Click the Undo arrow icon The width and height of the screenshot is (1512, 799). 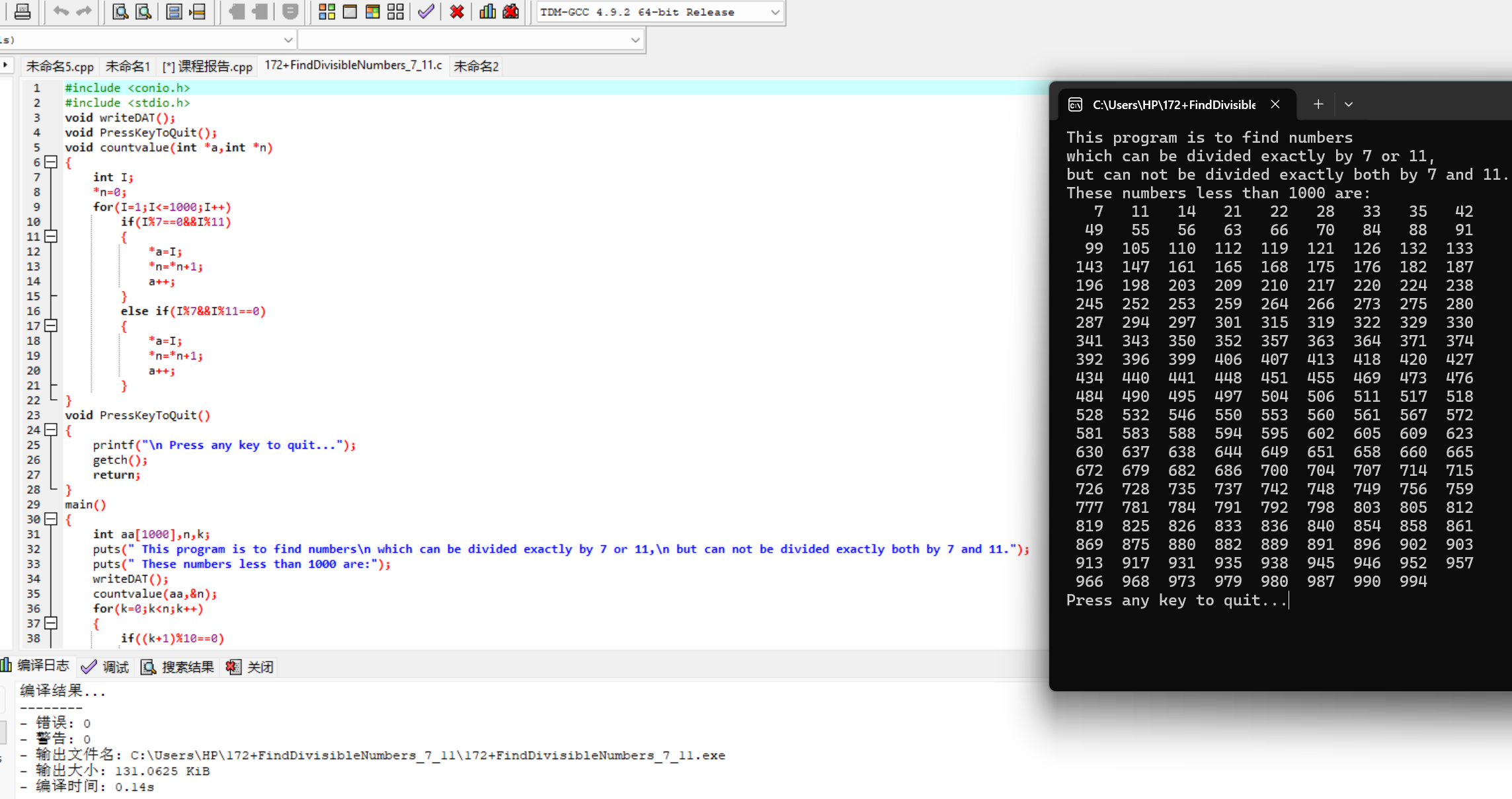click(61, 11)
